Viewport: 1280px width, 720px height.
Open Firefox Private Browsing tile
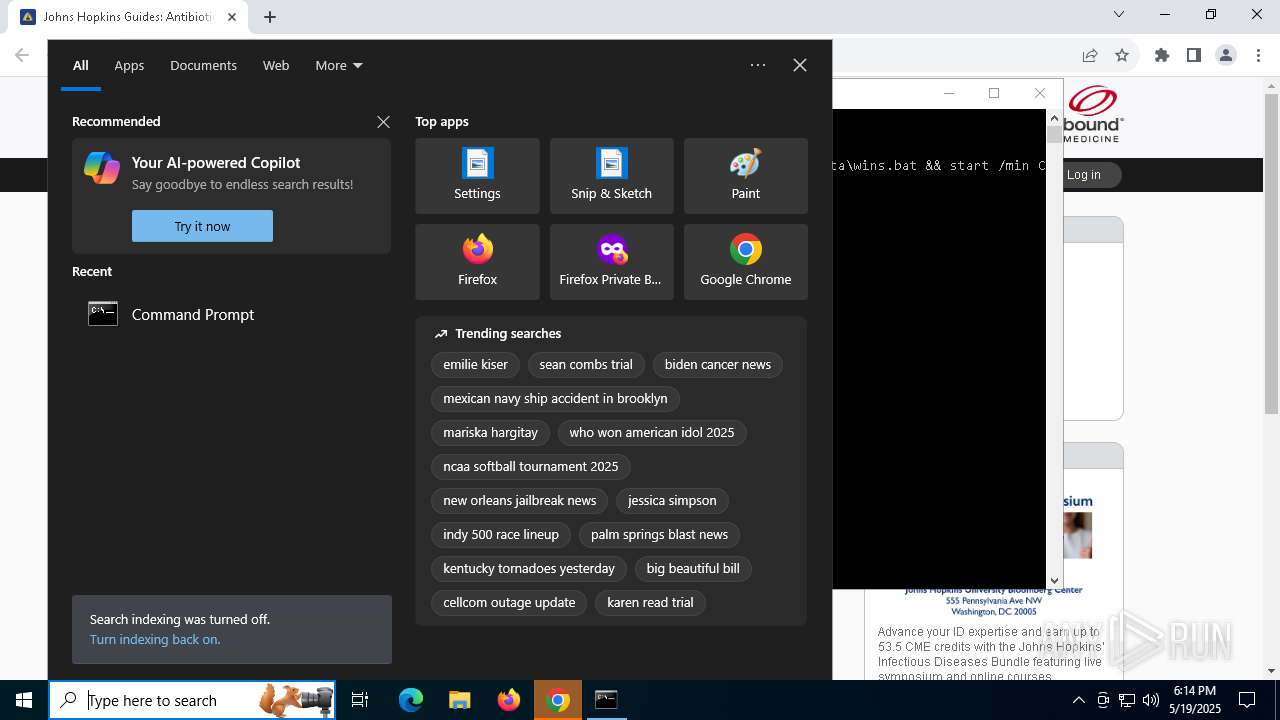point(611,262)
